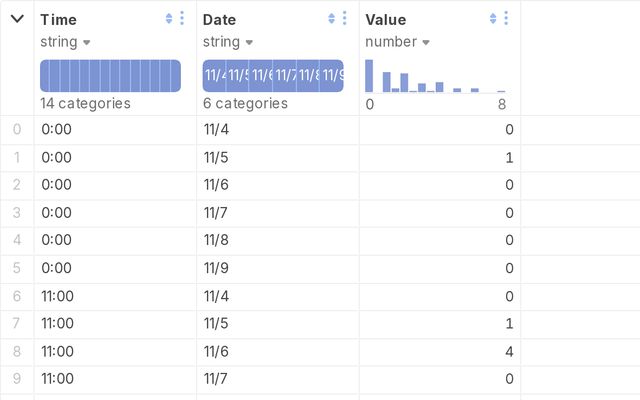Open Value column three-dot menu
The width and height of the screenshot is (640, 400).
click(506, 19)
